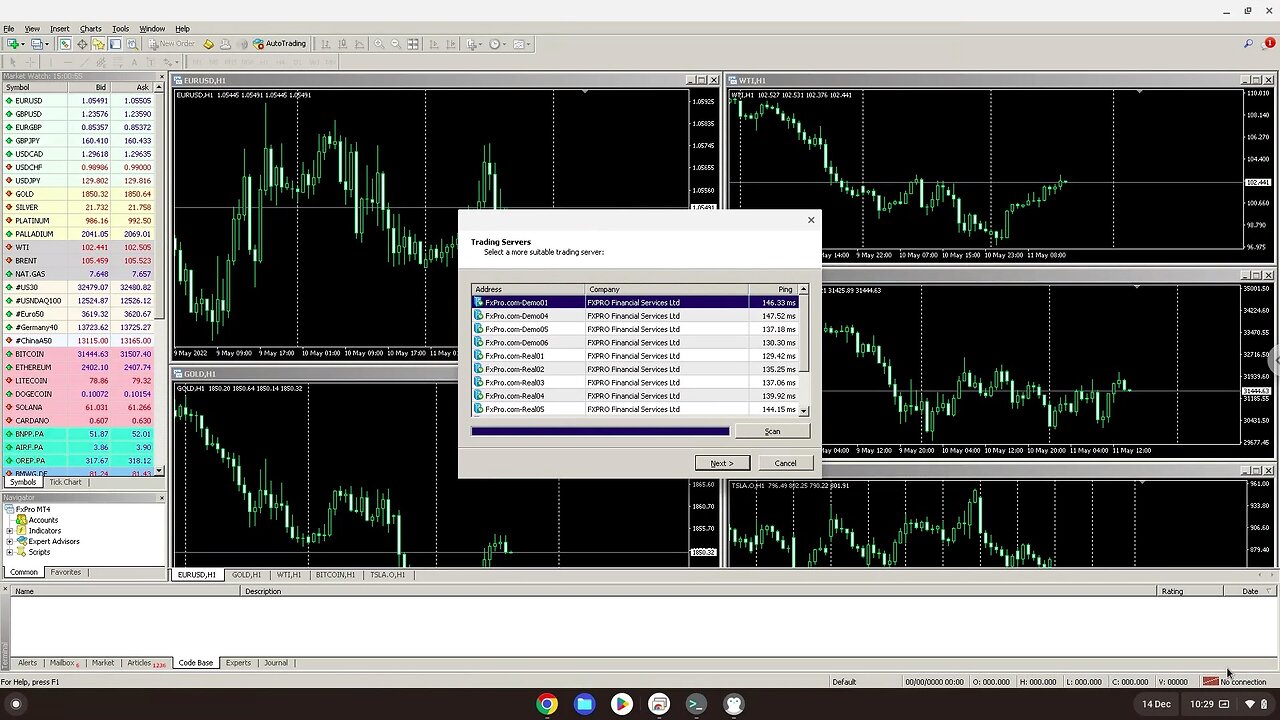Open the Templates toolbar icon
The width and height of the screenshot is (1280, 720).
520,44
